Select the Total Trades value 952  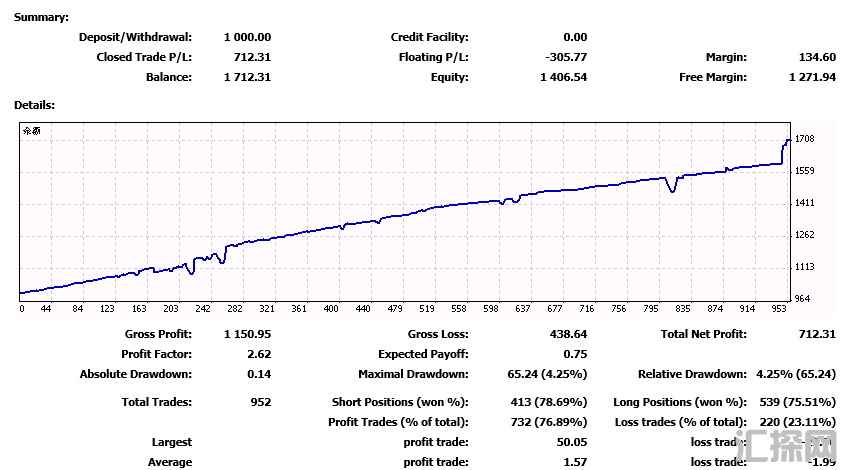pyautogui.click(x=261, y=402)
